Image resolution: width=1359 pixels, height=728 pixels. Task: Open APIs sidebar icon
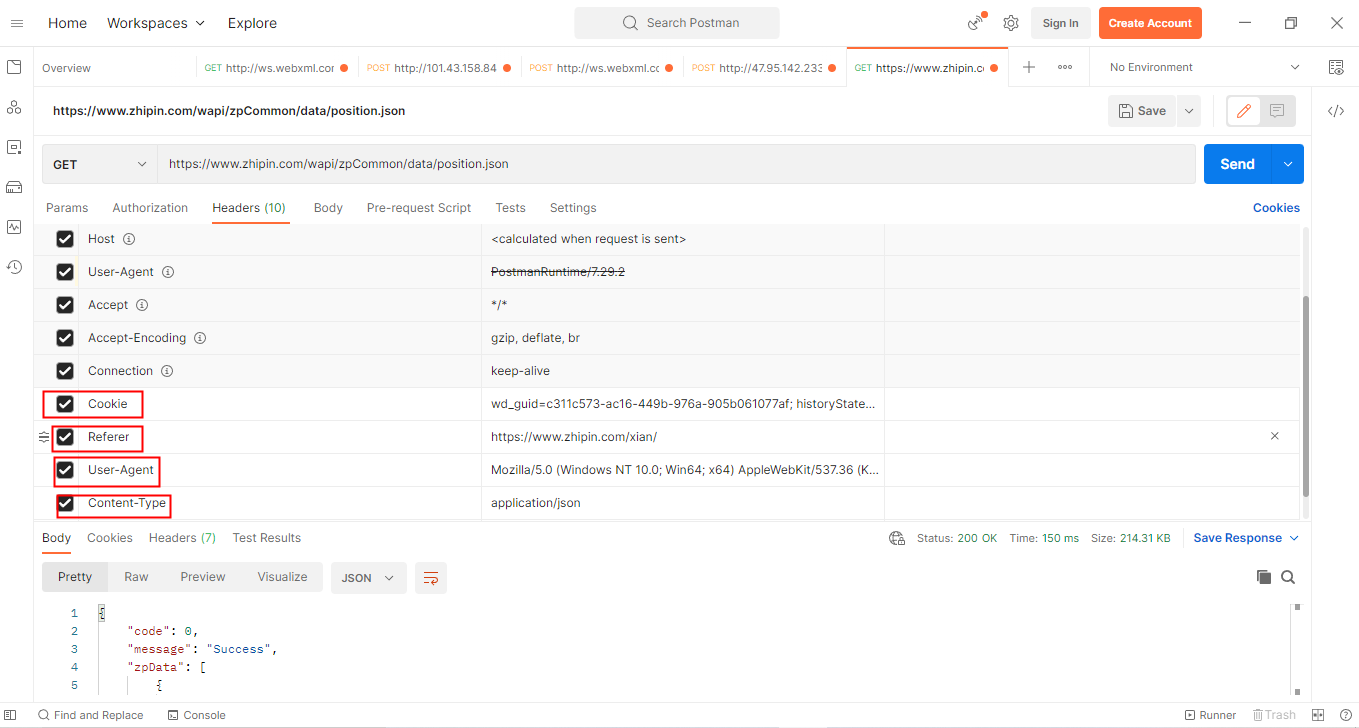[14, 107]
